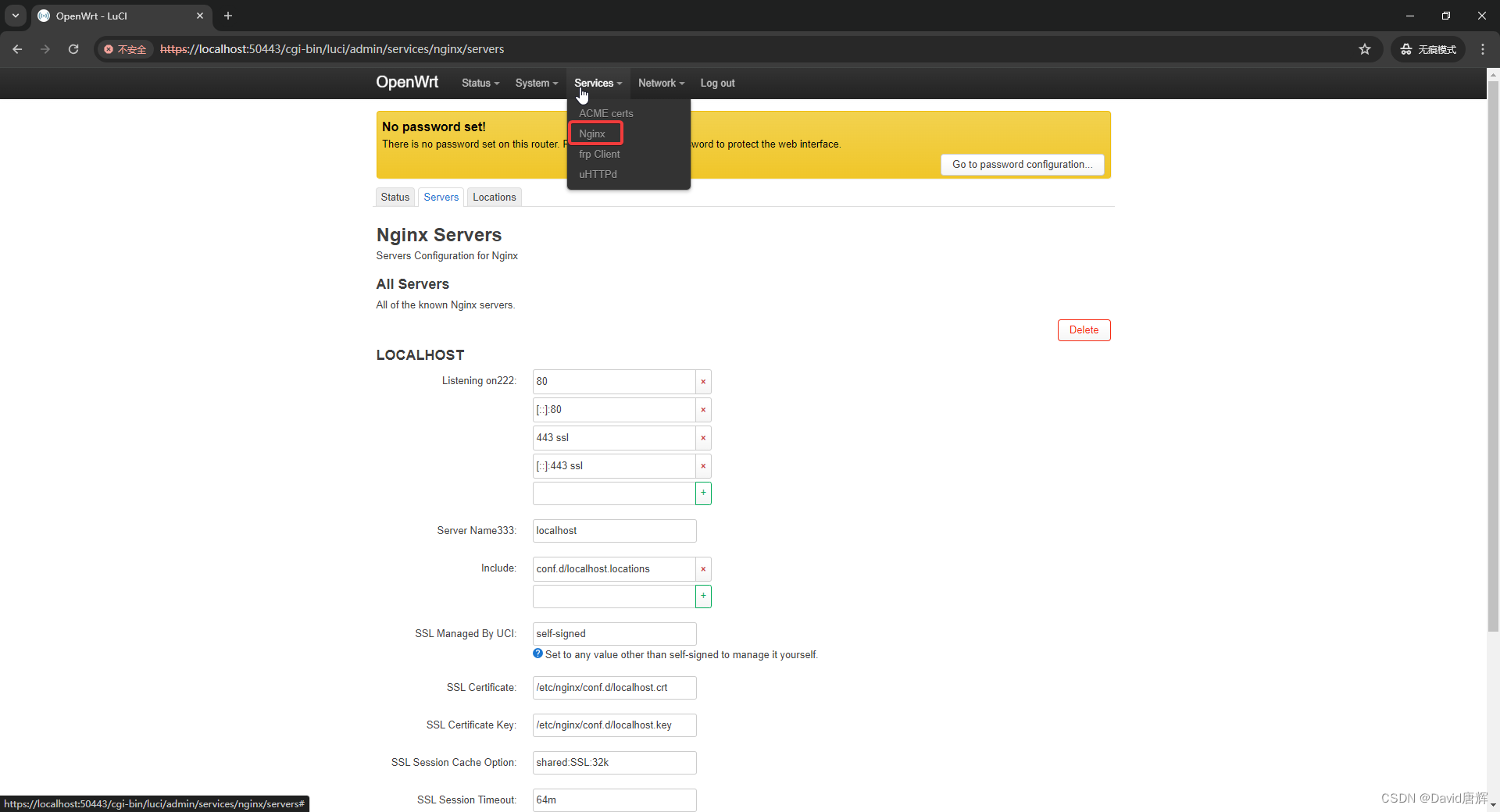1500x812 pixels.
Task: Click the SSL Managed By UCI field
Action: 614,634
